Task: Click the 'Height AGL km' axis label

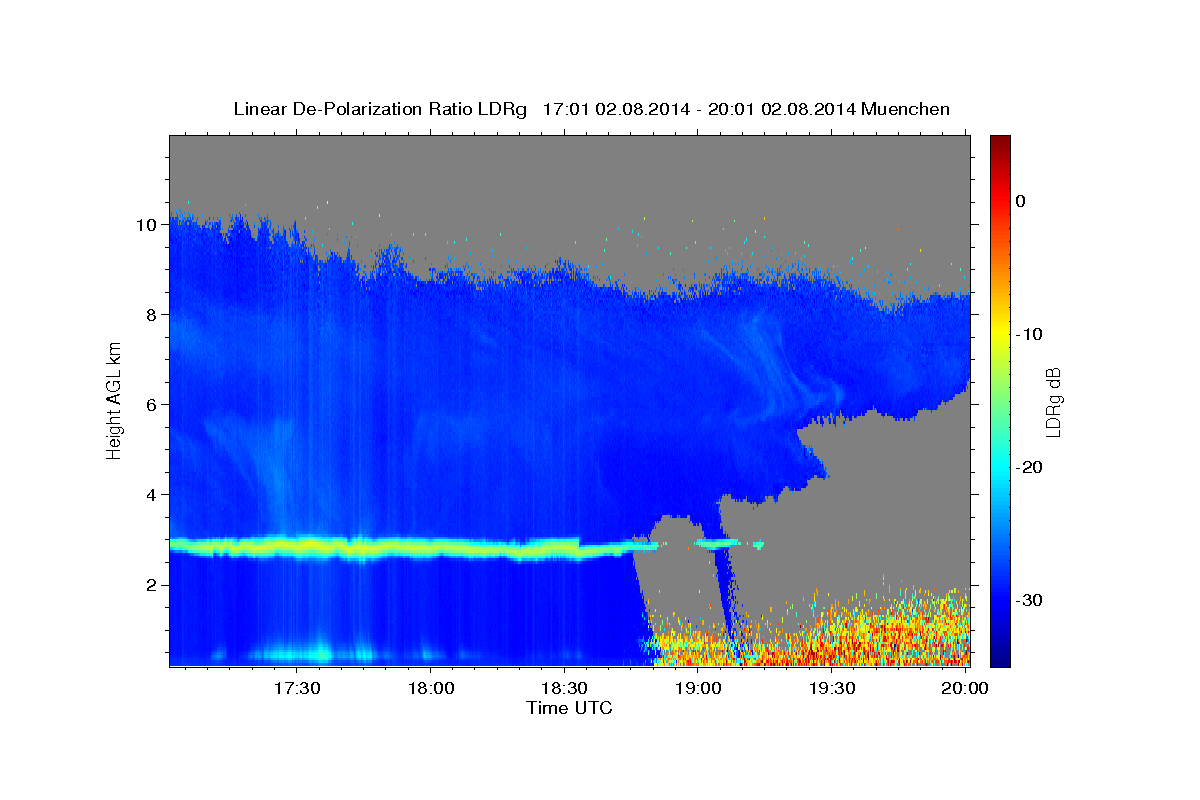Action: pos(115,400)
